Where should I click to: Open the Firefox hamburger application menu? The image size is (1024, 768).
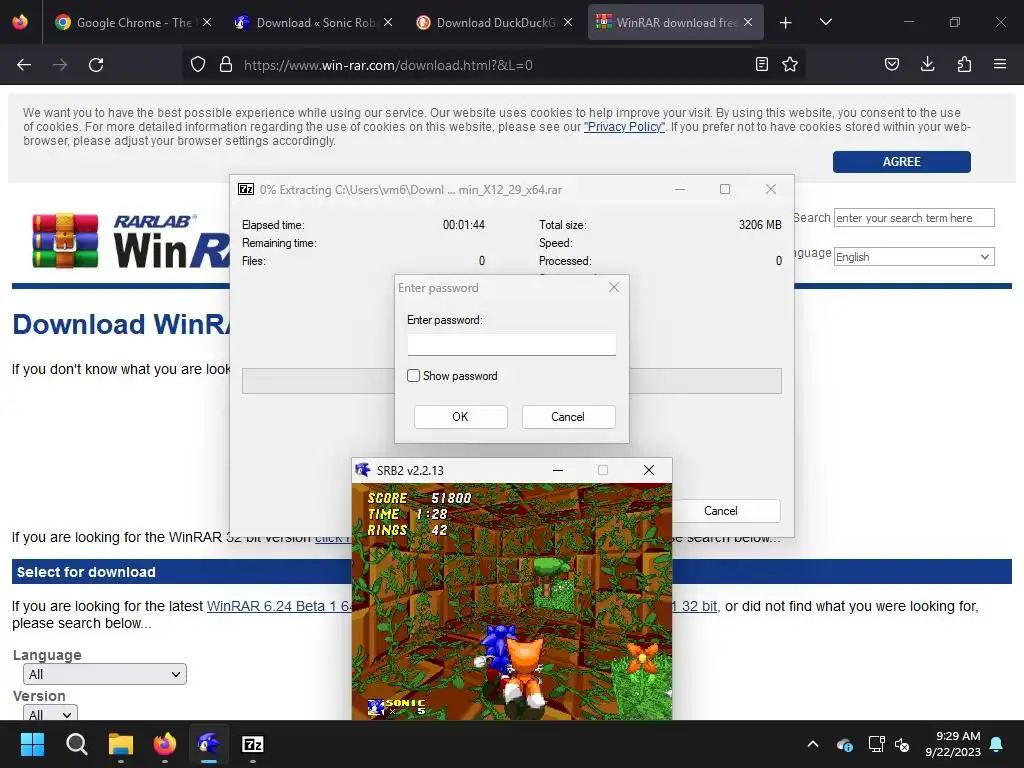click(1000, 64)
